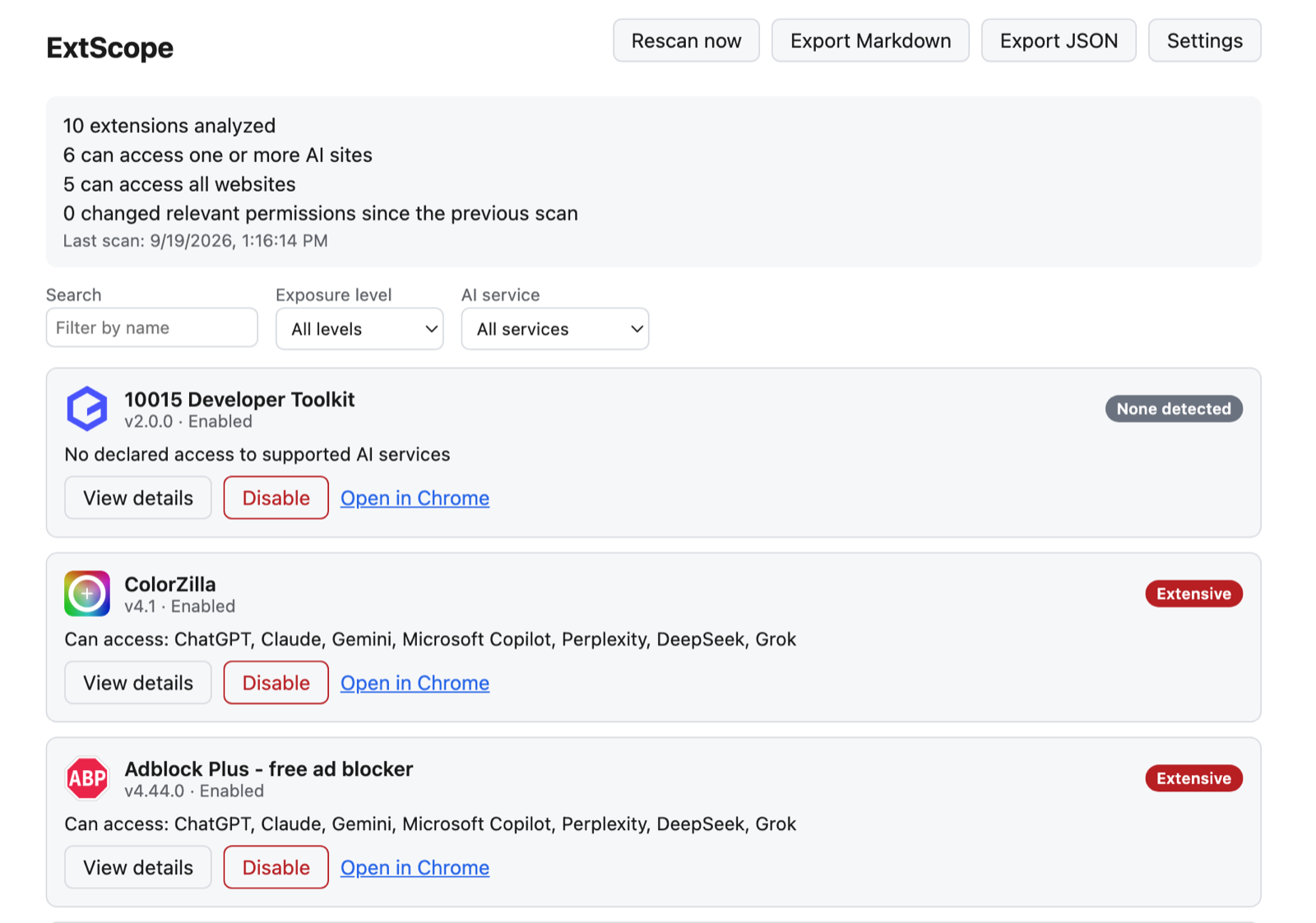Focus the Filter by name search field
The height and width of the screenshot is (923, 1316).
152,328
